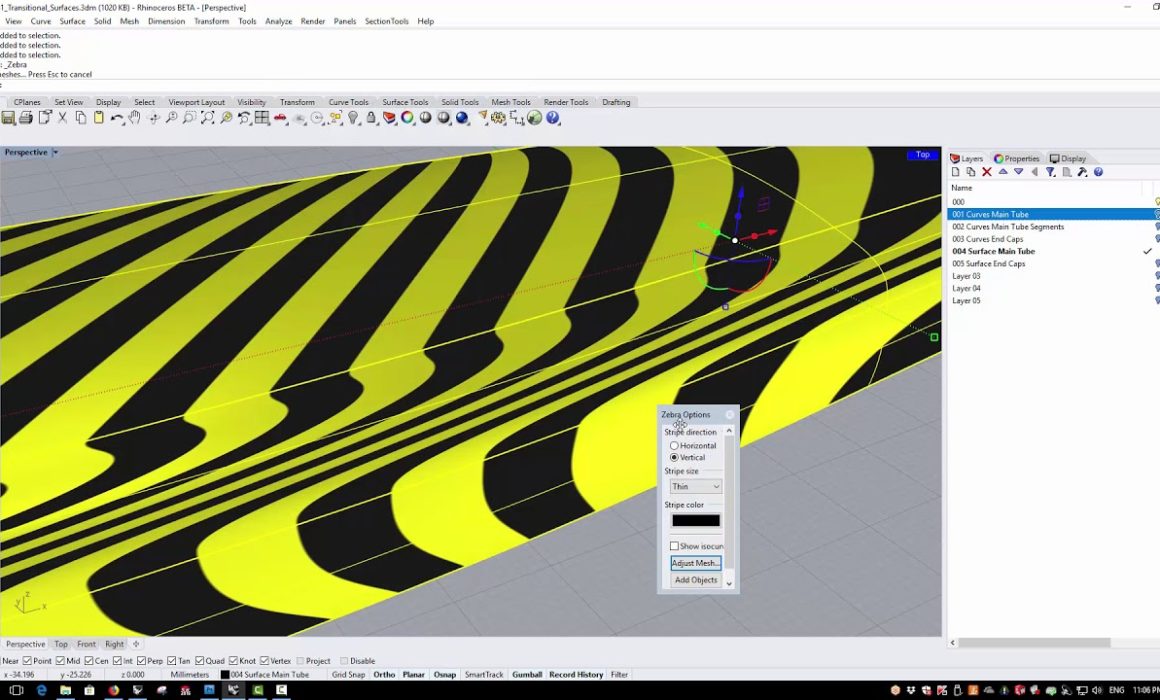Image resolution: width=1160 pixels, height=700 pixels.
Task: Click the padlock Lock objects icon
Action: point(371,118)
